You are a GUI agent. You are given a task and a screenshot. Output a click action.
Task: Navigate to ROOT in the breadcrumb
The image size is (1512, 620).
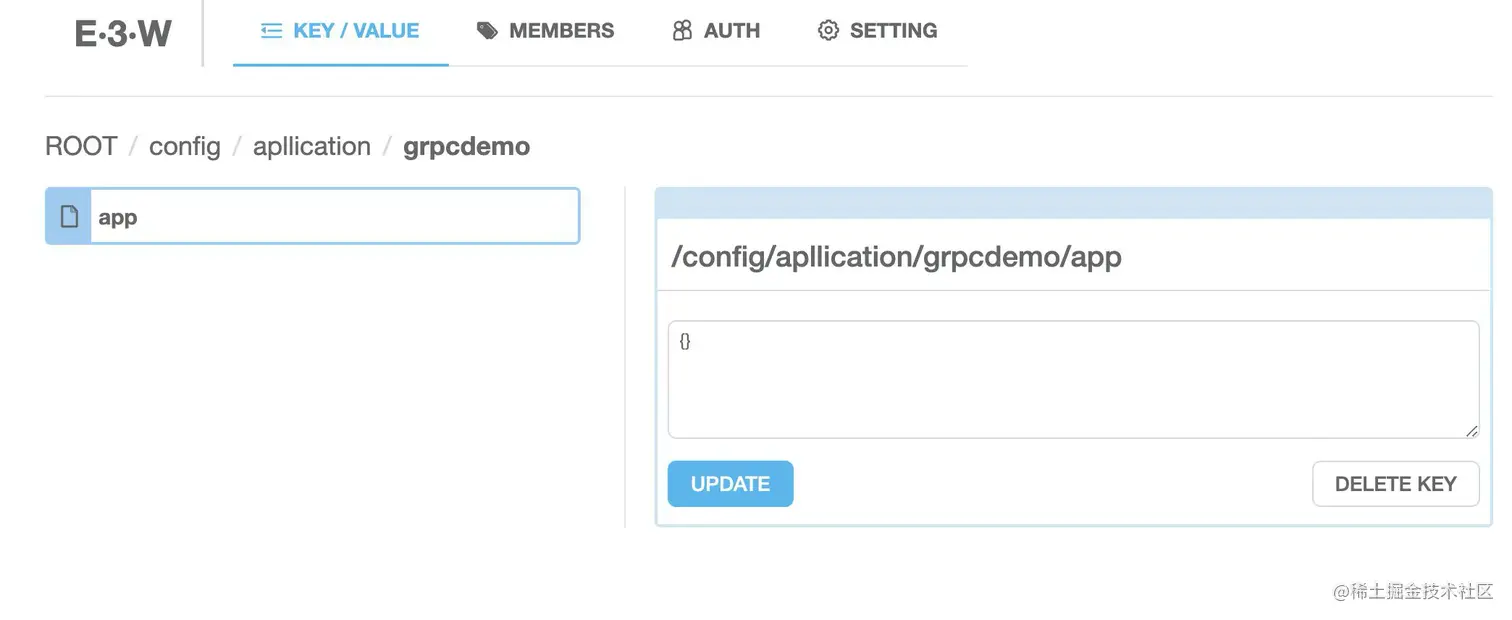coord(81,146)
